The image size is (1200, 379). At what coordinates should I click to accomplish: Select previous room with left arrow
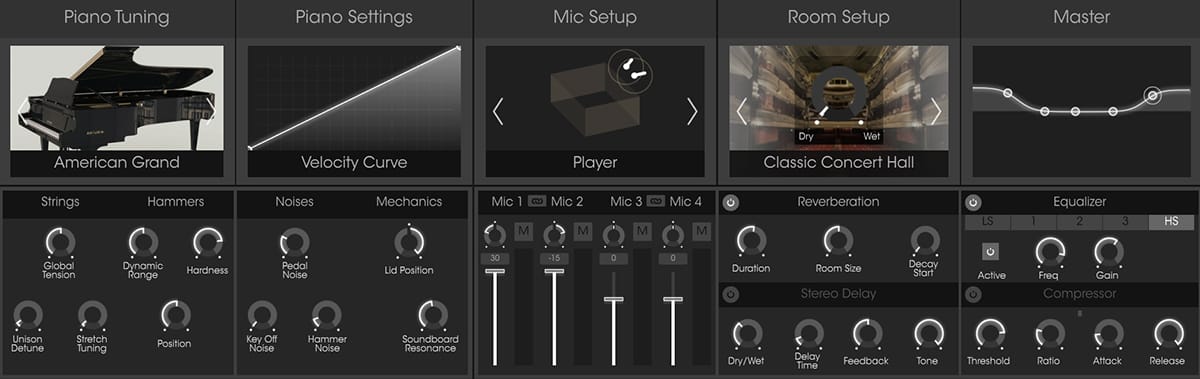coord(742,111)
